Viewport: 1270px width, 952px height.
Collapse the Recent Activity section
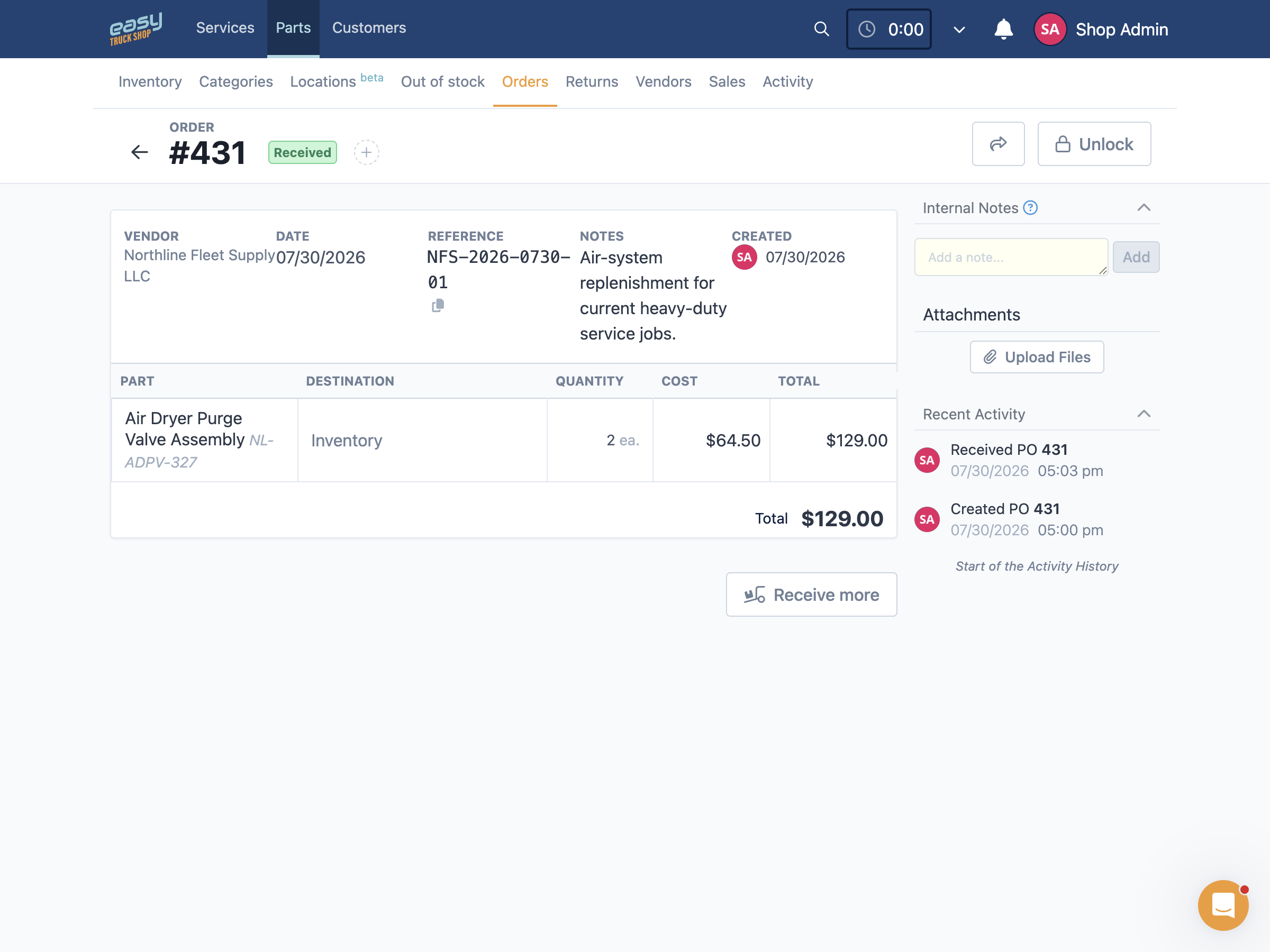[1144, 414]
